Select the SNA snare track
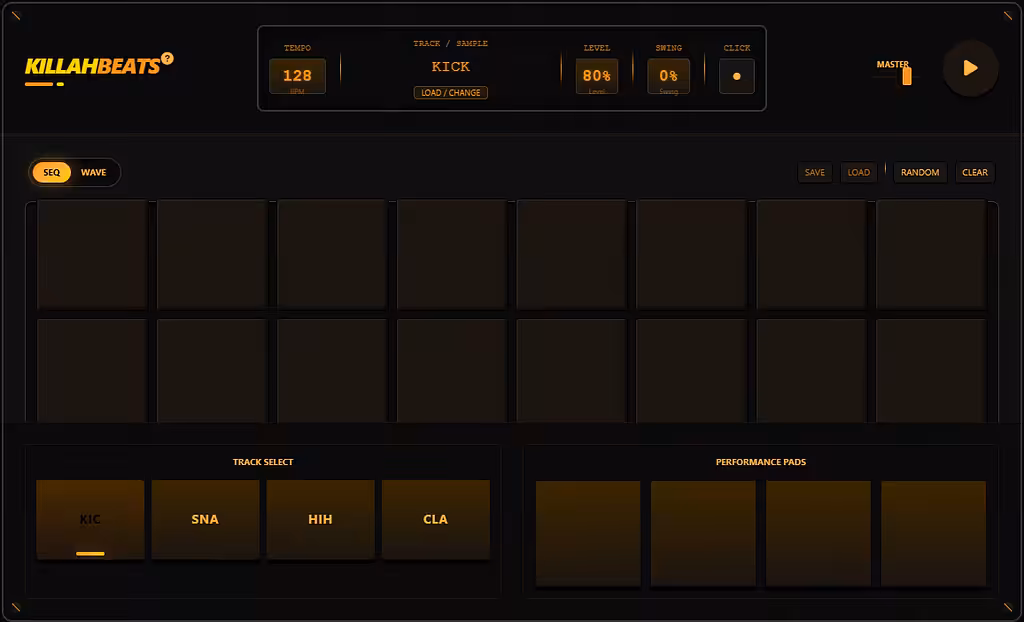 coord(205,519)
